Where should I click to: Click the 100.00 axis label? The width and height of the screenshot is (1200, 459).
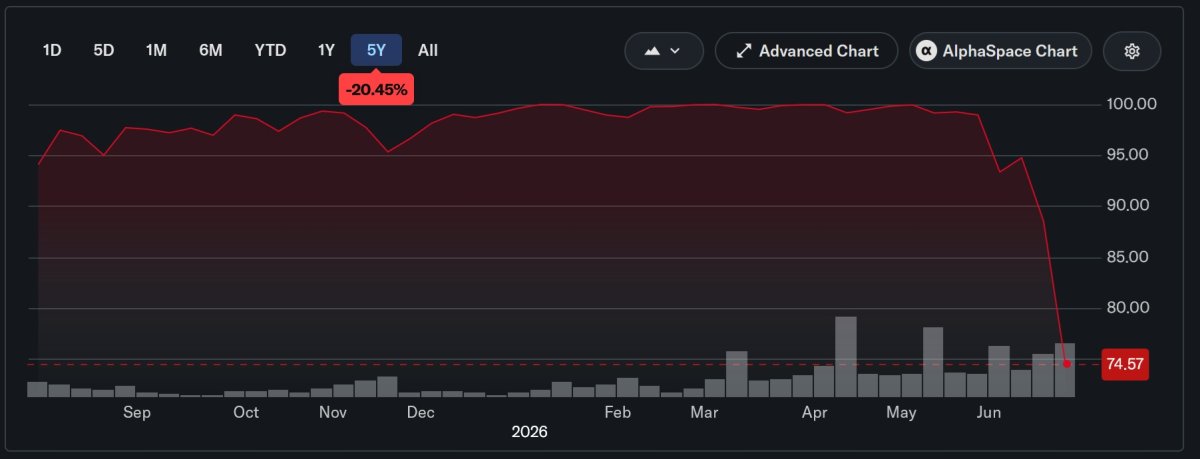click(x=1132, y=104)
